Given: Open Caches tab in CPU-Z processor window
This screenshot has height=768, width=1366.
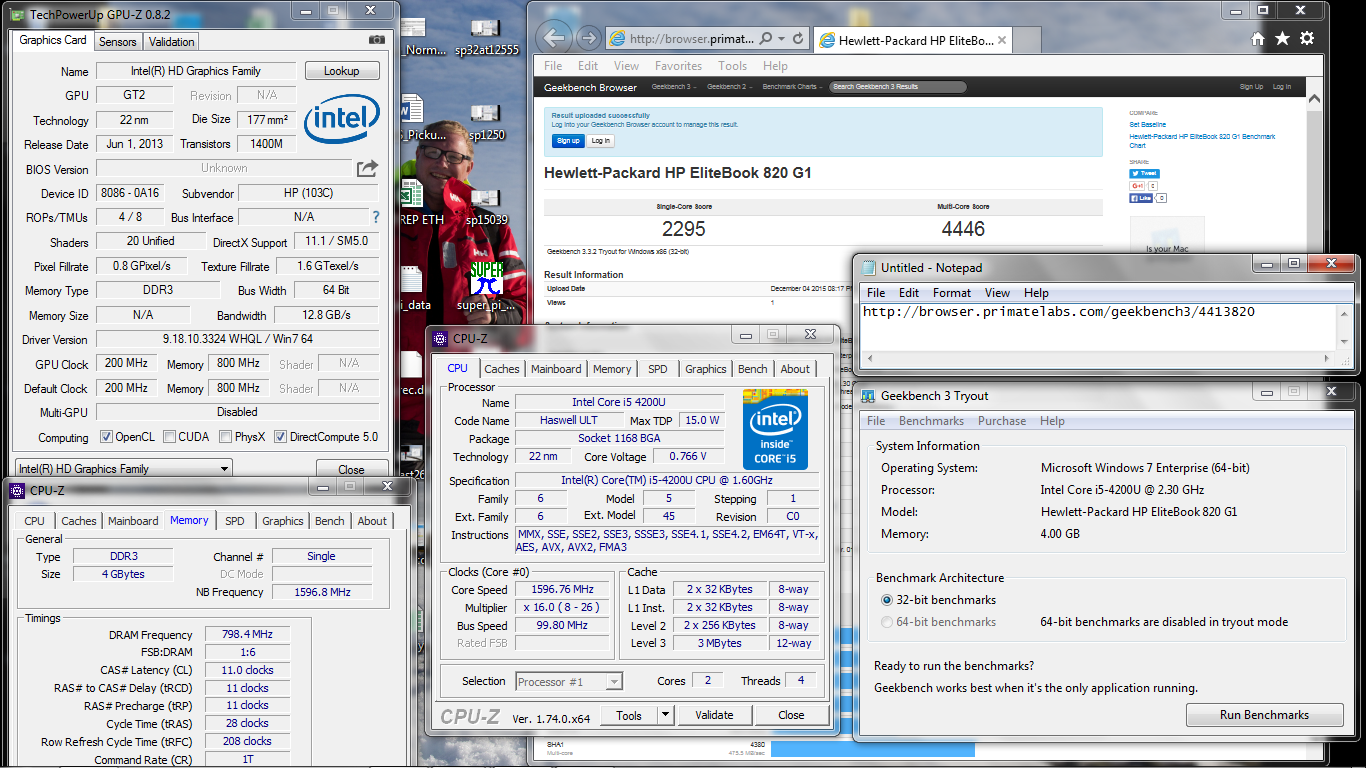Looking at the screenshot, I should pyautogui.click(x=502, y=369).
